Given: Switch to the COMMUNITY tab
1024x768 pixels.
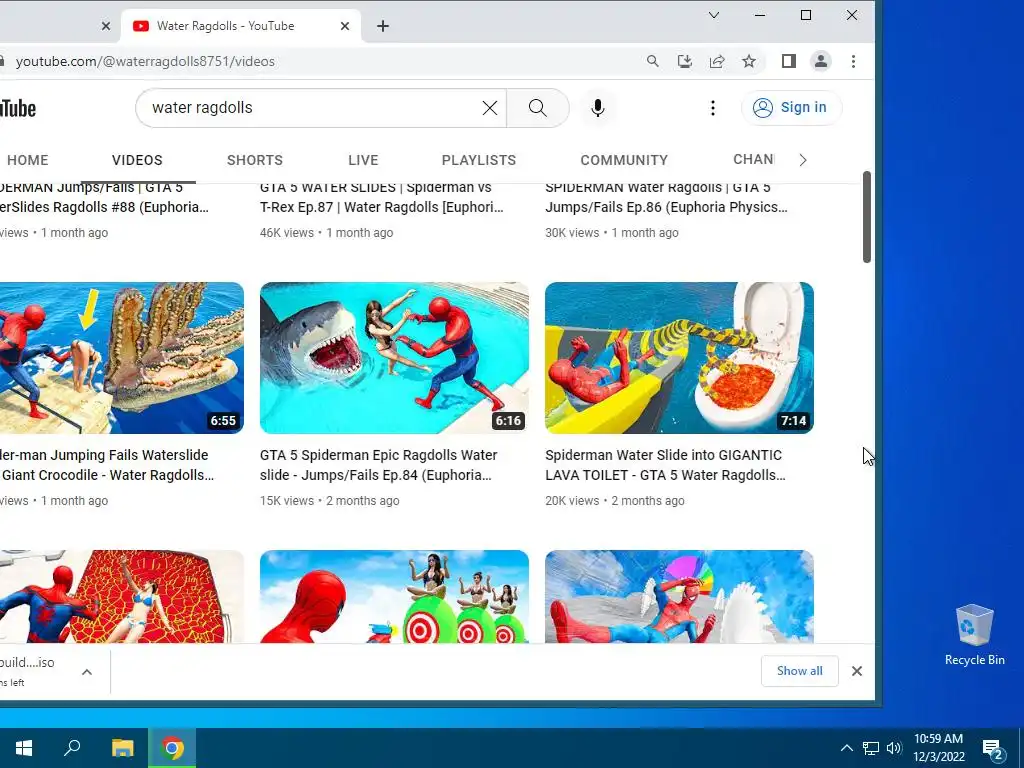Looking at the screenshot, I should [x=624, y=160].
